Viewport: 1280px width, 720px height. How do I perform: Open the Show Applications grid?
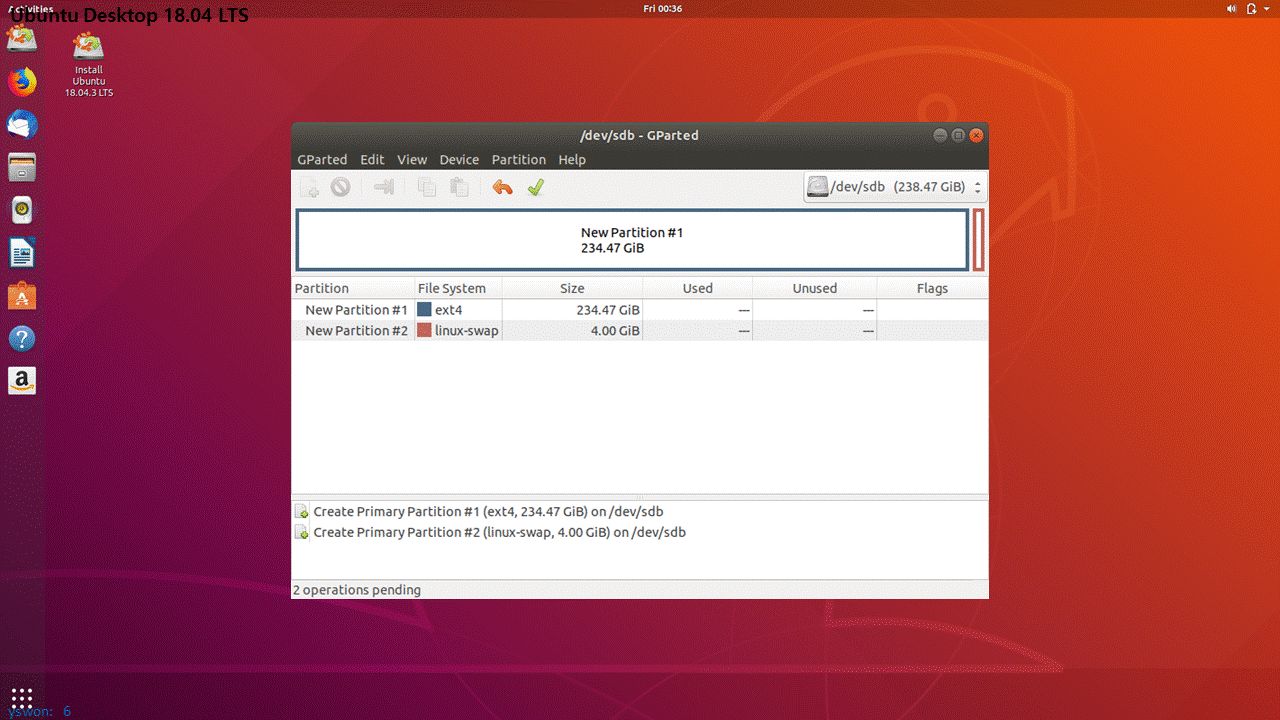pos(22,697)
